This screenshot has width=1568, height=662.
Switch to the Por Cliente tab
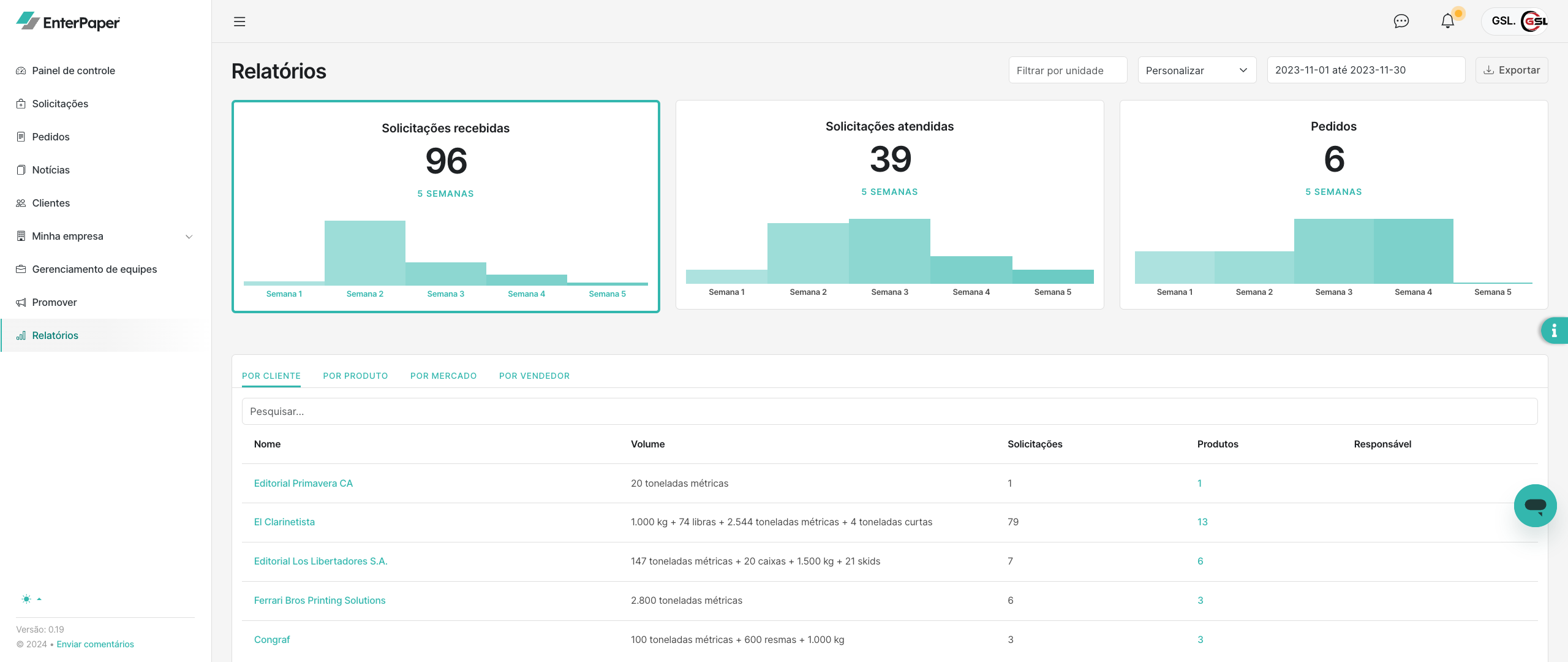coord(271,376)
